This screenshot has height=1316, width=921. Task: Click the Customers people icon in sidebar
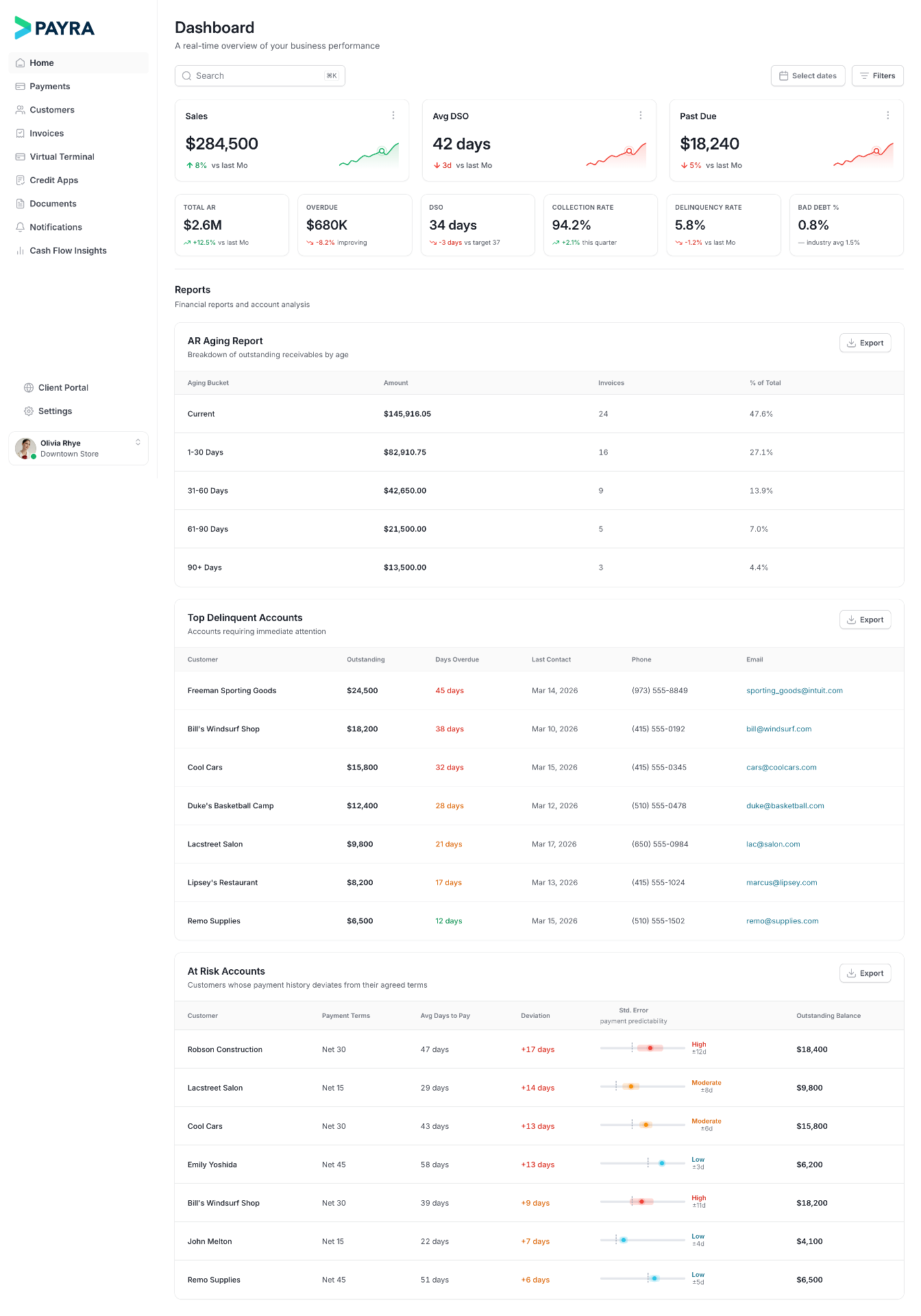coord(21,110)
